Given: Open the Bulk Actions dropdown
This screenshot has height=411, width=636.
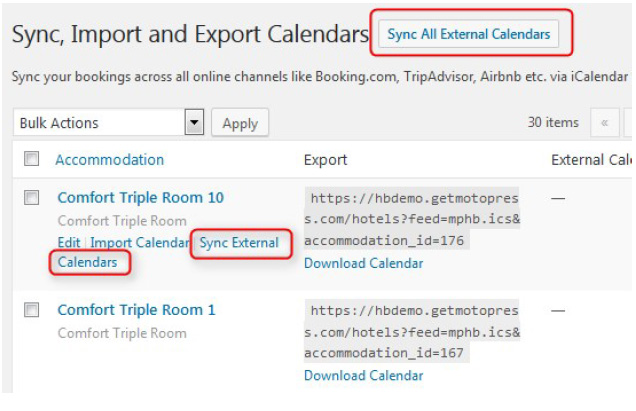Looking at the screenshot, I should [x=100, y=123].
